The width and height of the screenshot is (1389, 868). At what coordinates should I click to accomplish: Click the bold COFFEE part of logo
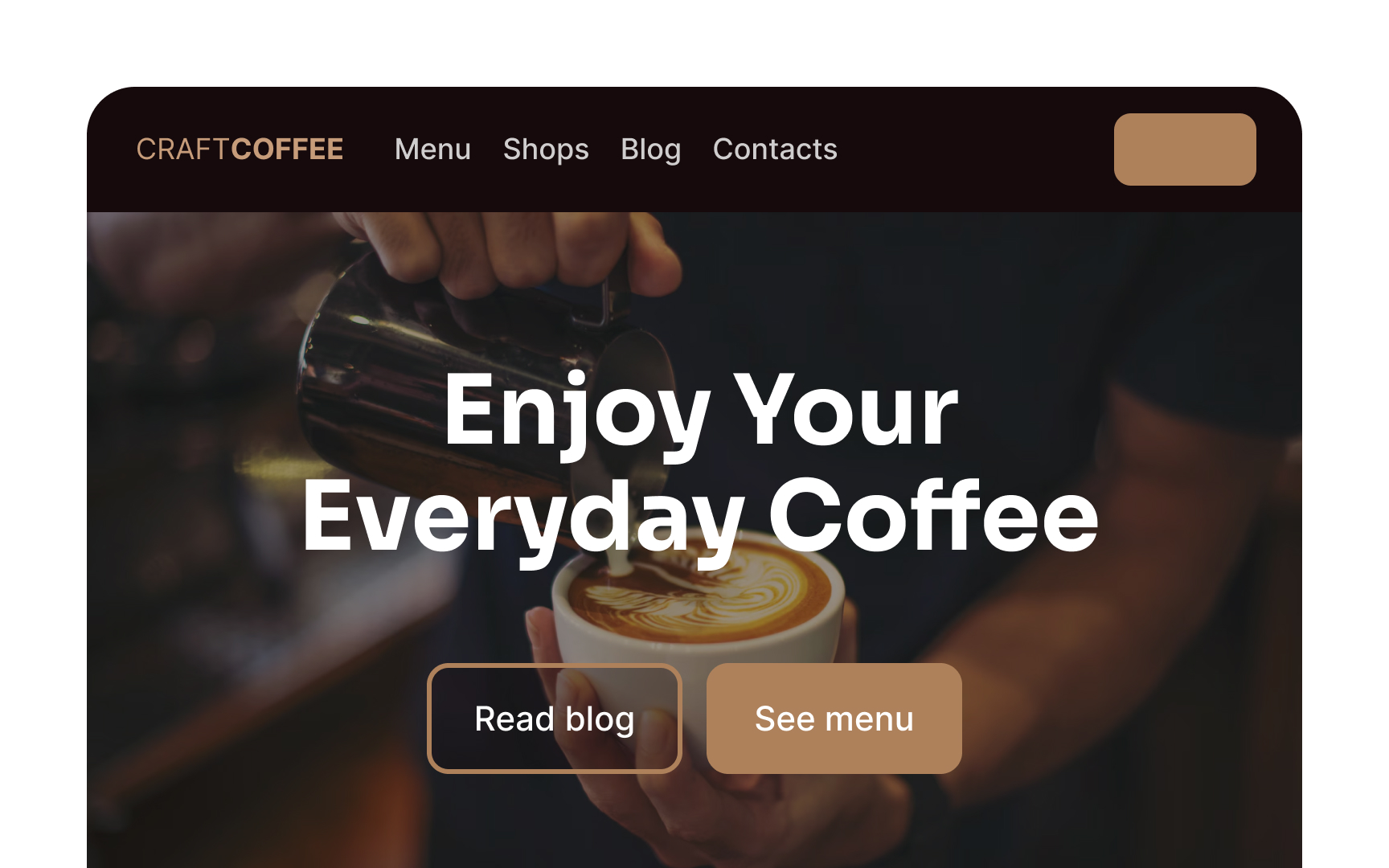(288, 149)
